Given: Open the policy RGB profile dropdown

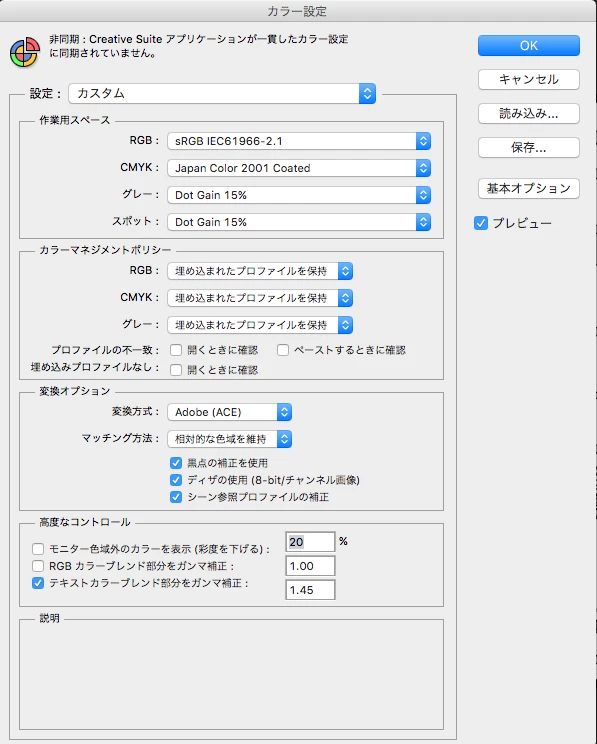Looking at the screenshot, I should coord(260,271).
